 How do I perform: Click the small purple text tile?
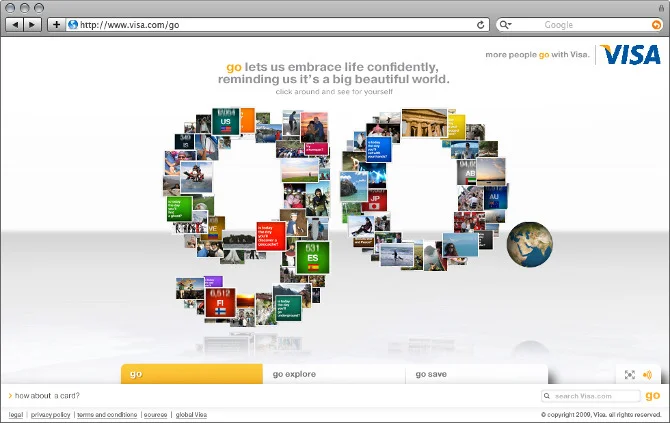[x=212, y=282]
